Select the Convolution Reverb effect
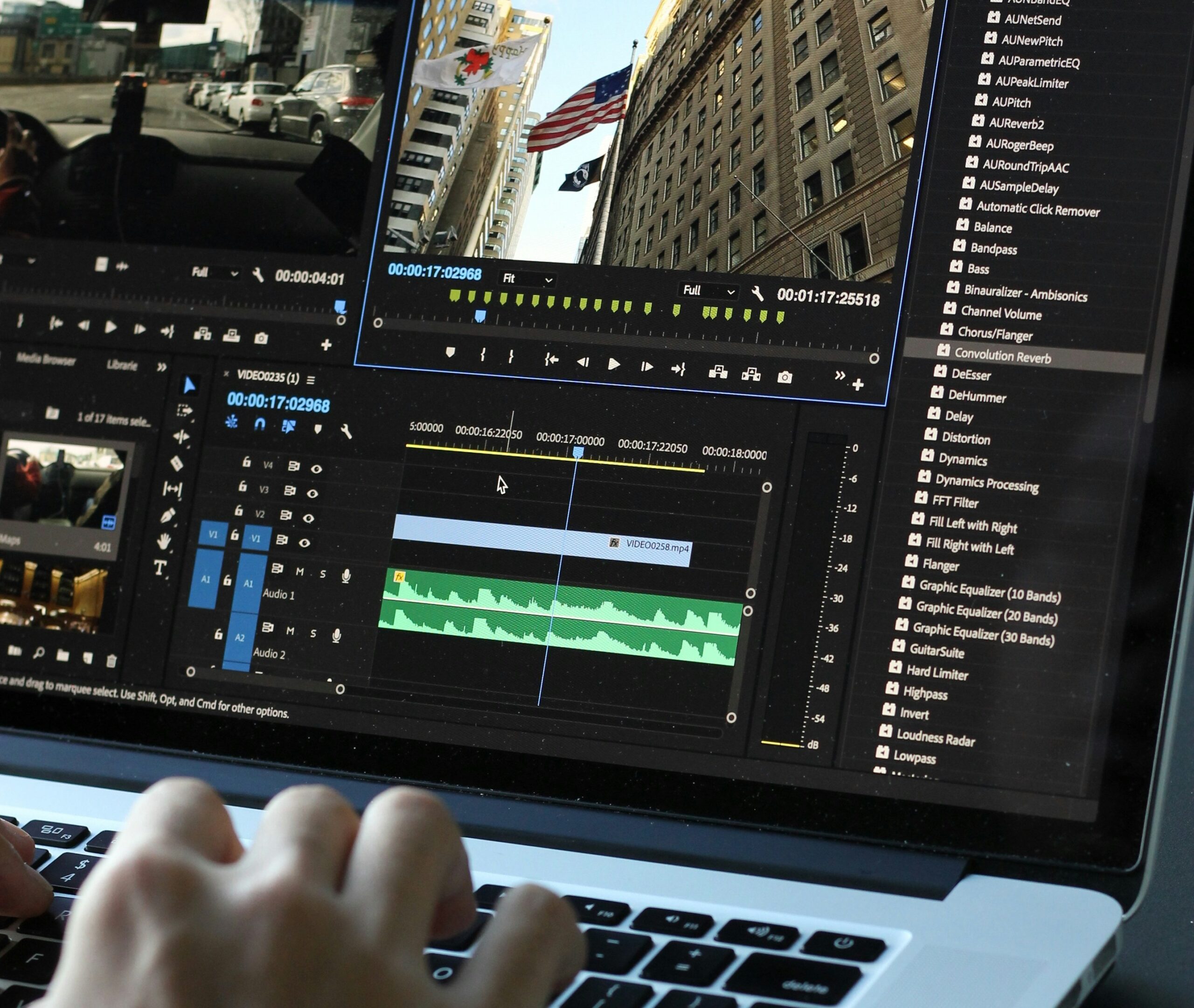Viewport: 1194px width, 1008px height. pyautogui.click(x=1003, y=356)
